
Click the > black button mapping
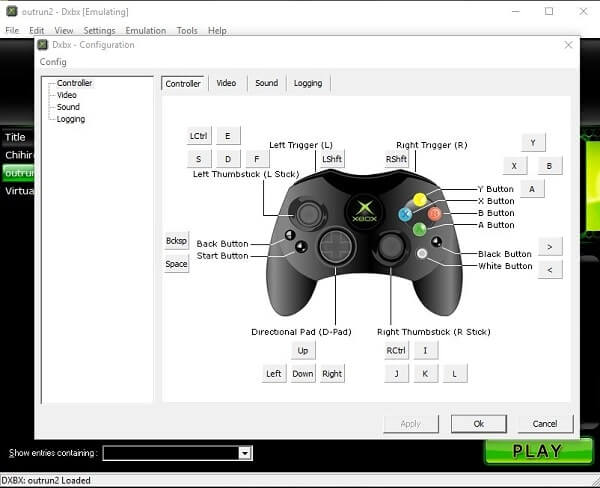click(x=550, y=246)
